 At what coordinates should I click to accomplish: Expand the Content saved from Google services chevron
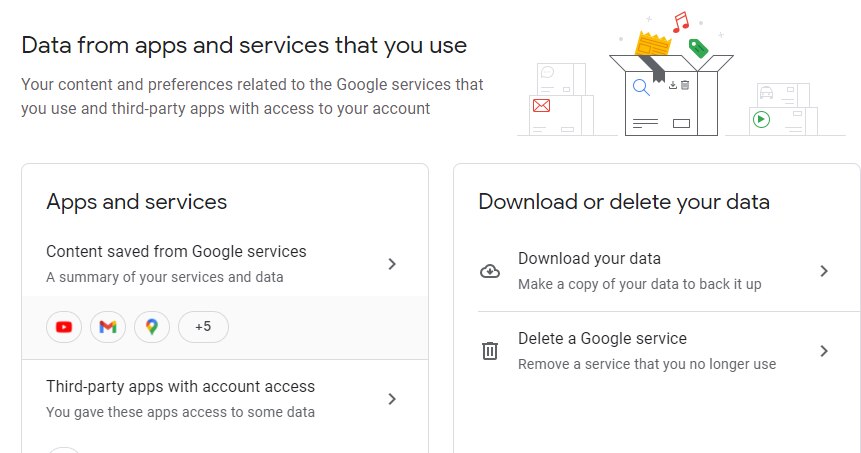[392, 264]
